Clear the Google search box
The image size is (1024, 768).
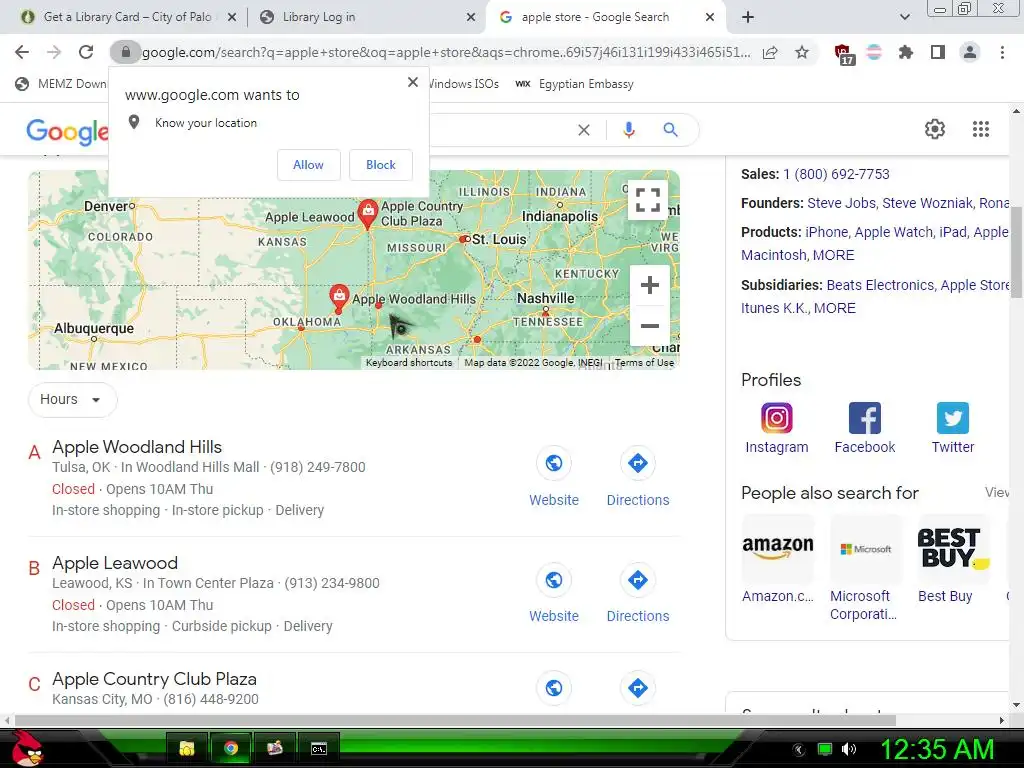click(584, 130)
